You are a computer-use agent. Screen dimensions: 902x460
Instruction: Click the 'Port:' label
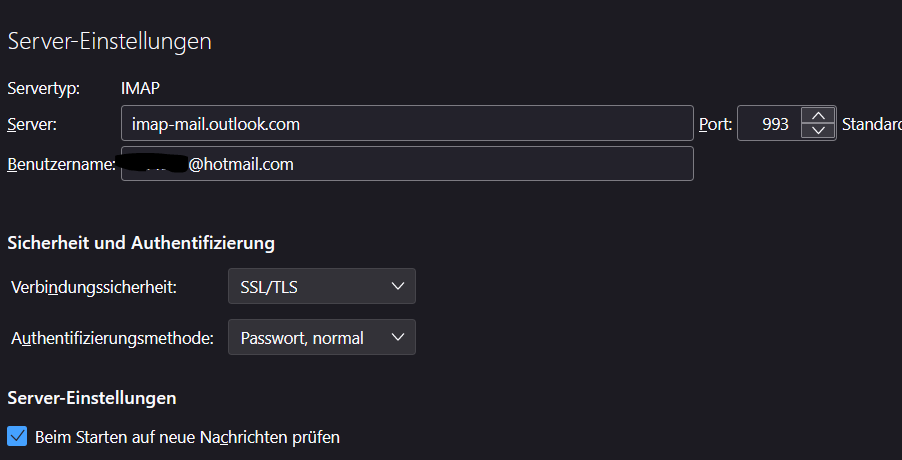pos(715,124)
